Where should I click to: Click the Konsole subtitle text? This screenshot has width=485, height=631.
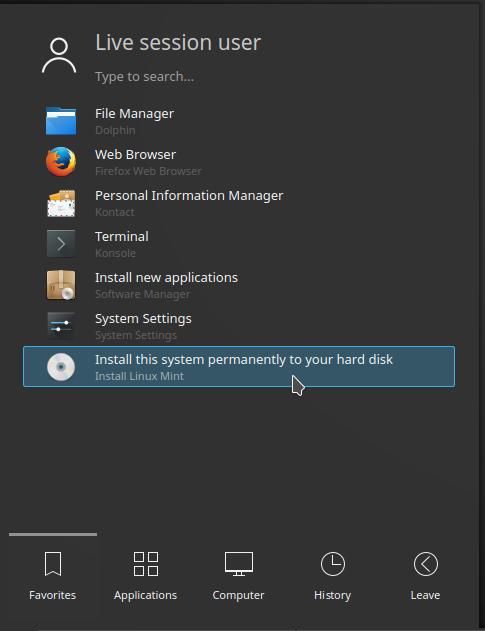click(x=115, y=254)
